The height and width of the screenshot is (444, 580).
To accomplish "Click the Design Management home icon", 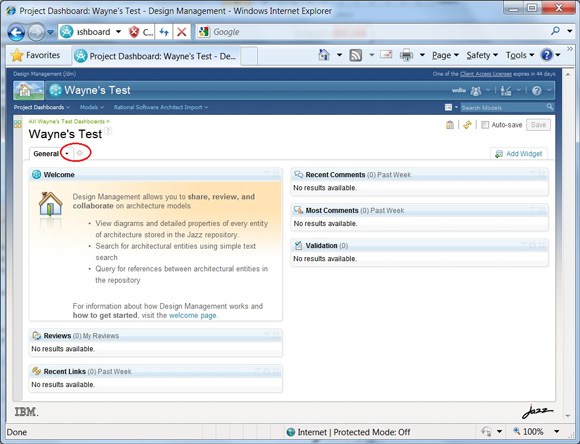I will pos(28,90).
